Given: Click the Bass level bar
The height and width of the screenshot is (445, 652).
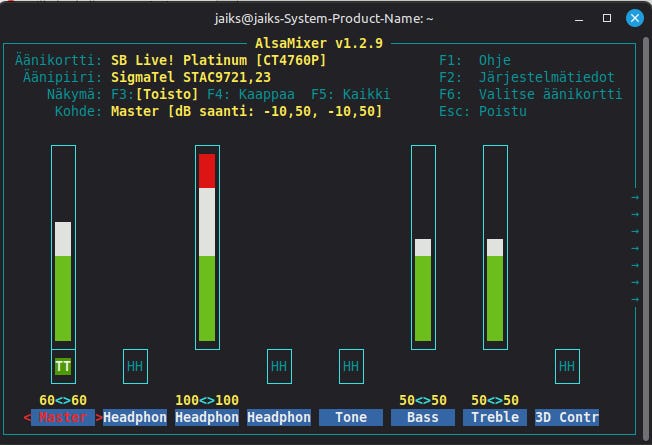Looking at the screenshot, I should coord(423,247).
